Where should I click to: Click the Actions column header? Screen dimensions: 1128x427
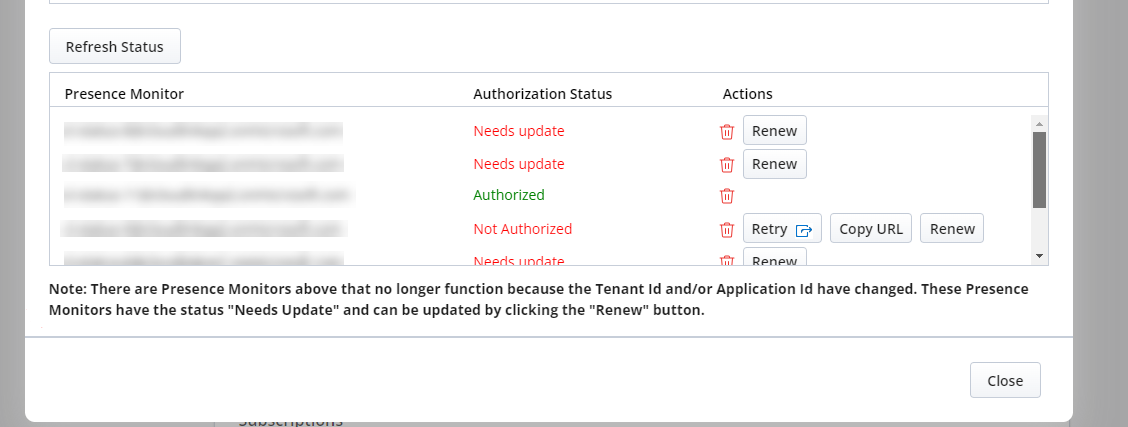coord(747,94)
